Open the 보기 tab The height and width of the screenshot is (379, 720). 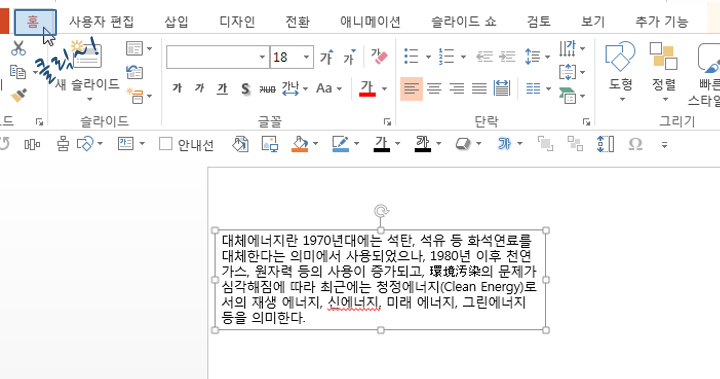(x=593, y=22)
